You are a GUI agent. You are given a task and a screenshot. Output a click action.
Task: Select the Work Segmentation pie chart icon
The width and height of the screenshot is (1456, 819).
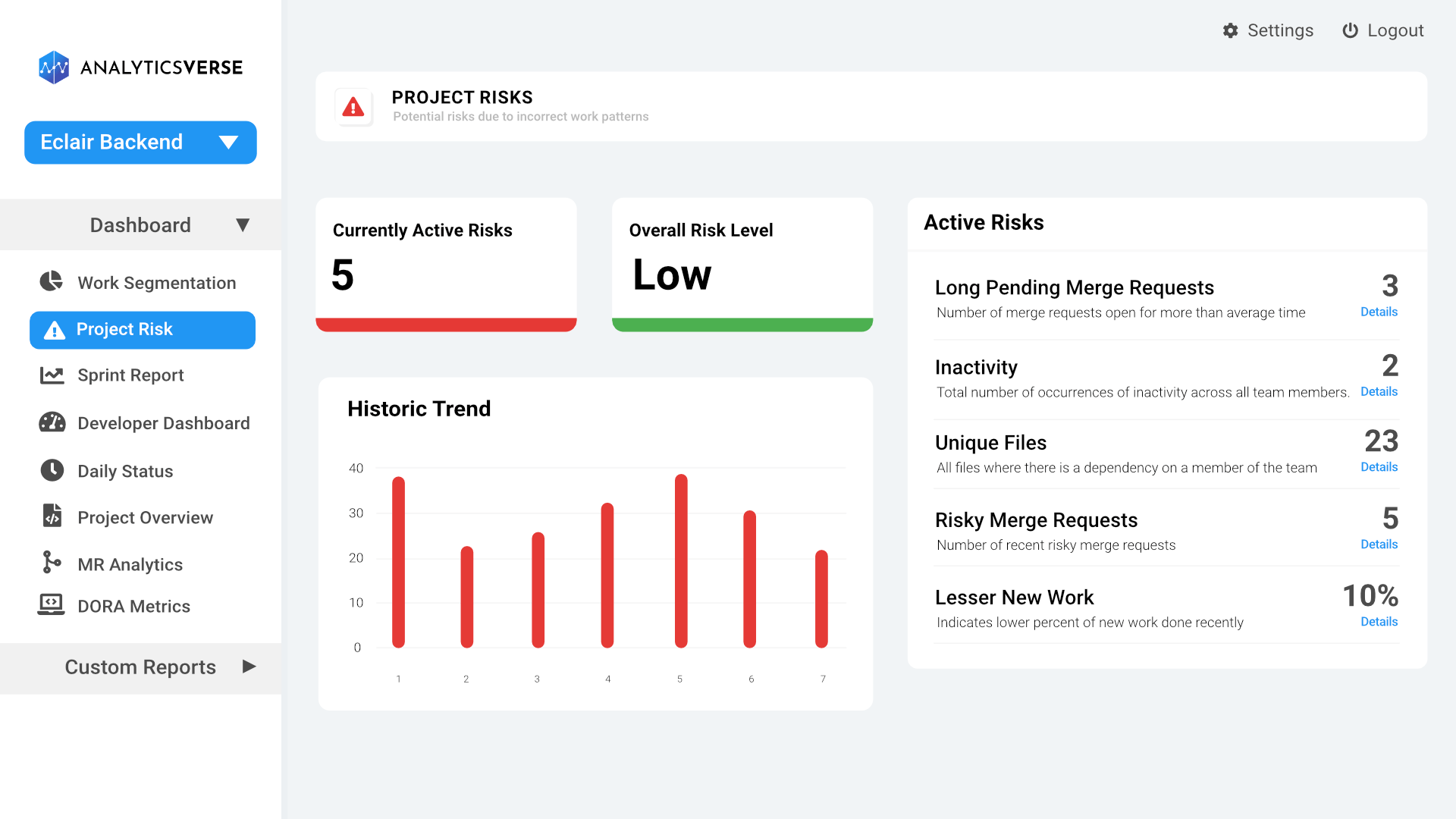[x=50, y=281]
